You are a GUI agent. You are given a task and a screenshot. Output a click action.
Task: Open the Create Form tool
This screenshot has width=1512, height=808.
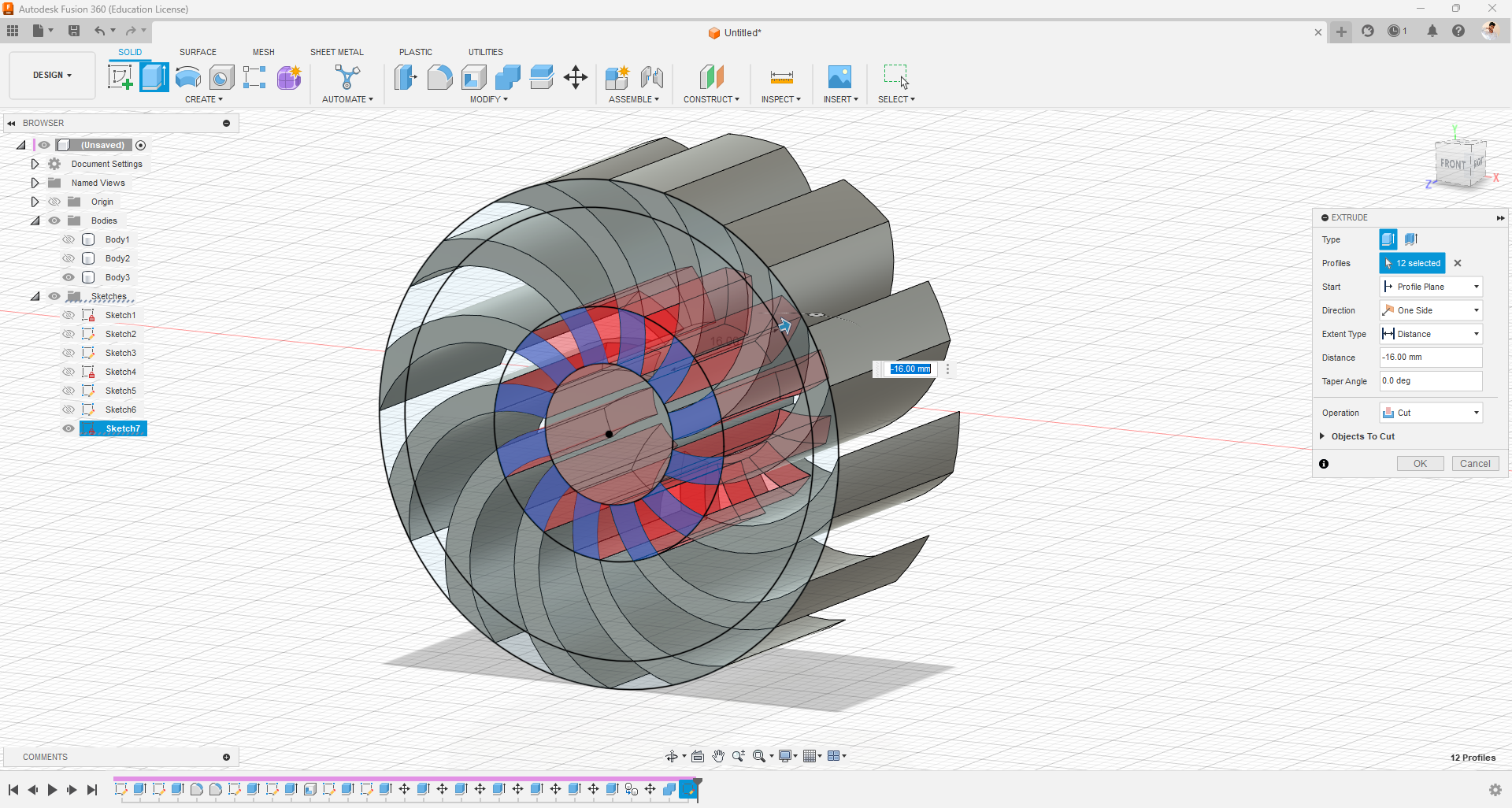tap(289, 77)
